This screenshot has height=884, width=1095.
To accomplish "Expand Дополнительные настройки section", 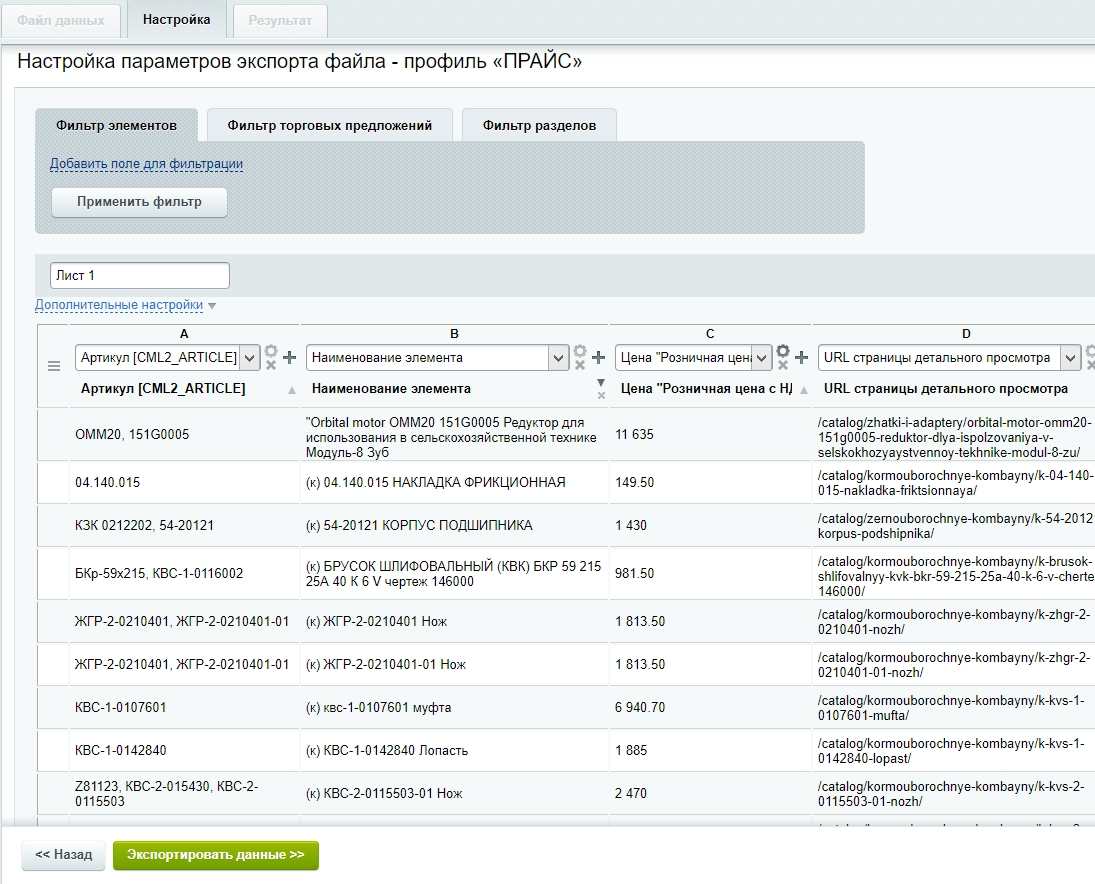I will (x=119, y=305).
